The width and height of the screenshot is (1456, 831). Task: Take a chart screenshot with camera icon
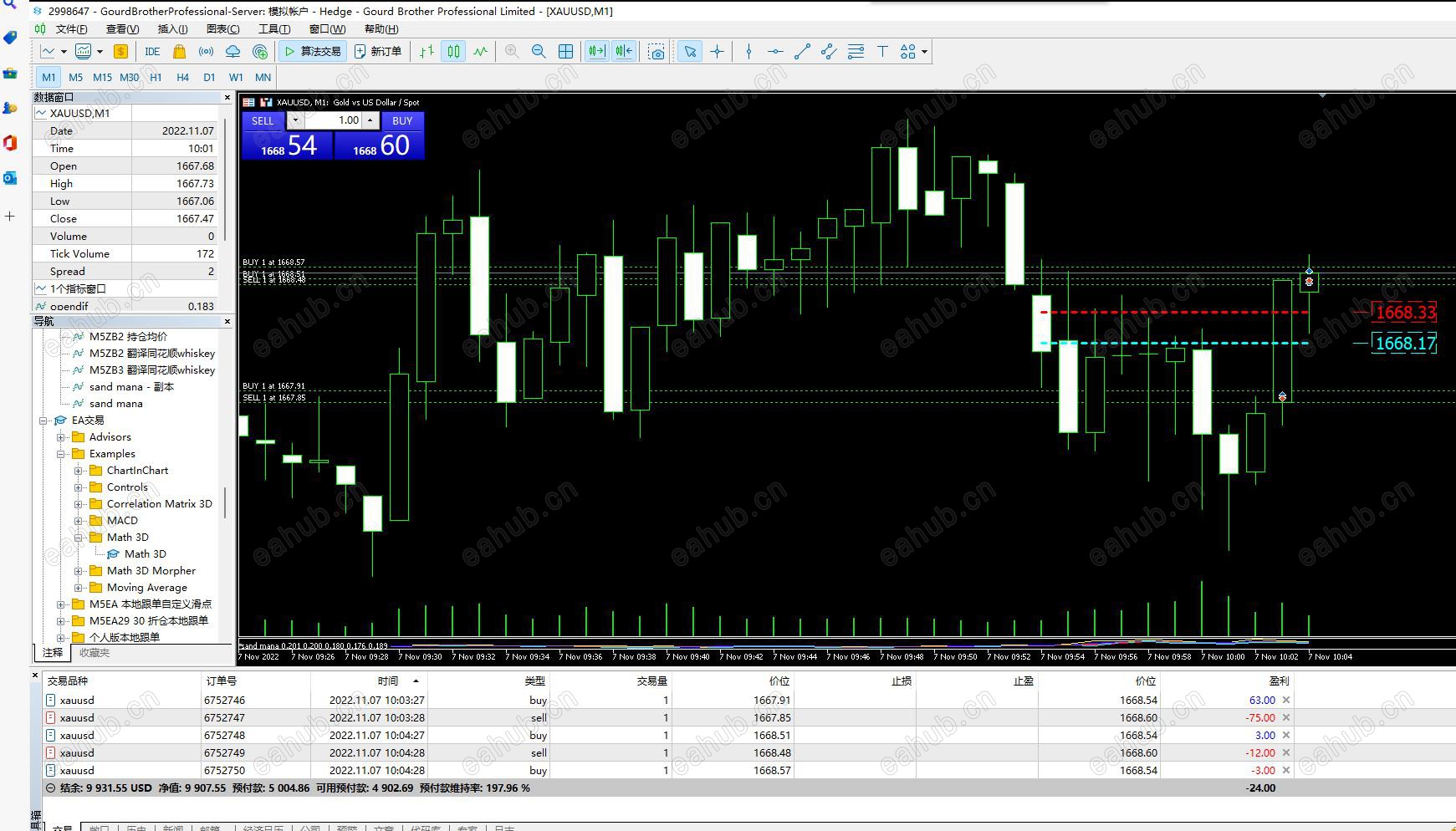point(657,52)
